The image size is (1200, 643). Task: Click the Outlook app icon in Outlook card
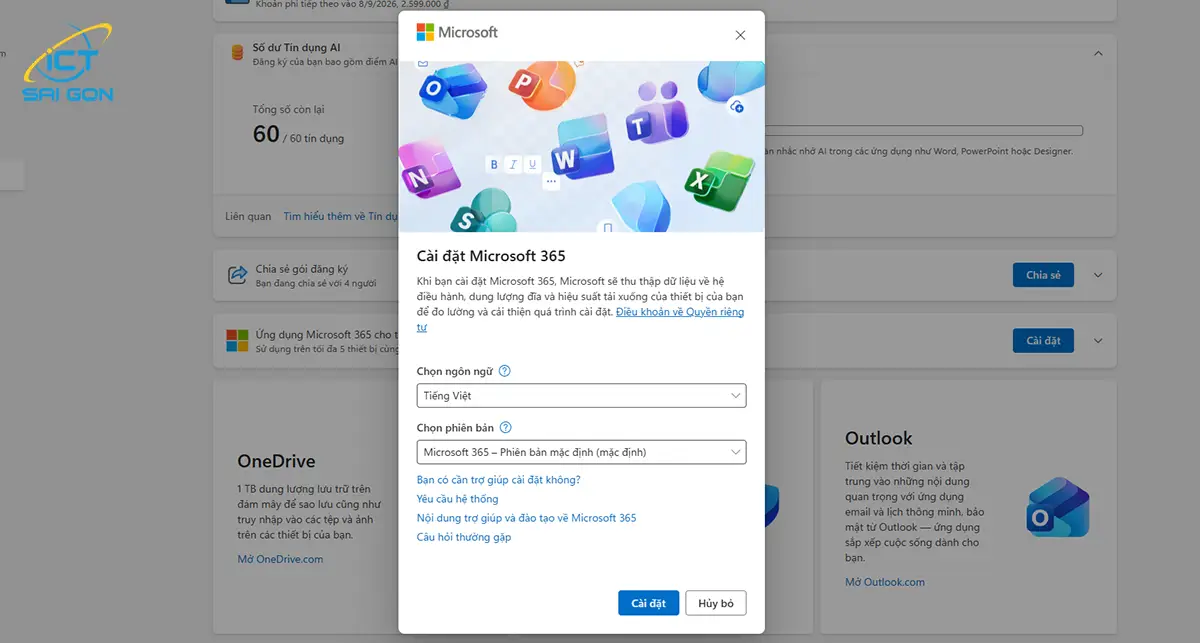click(x=1057, y=508)
